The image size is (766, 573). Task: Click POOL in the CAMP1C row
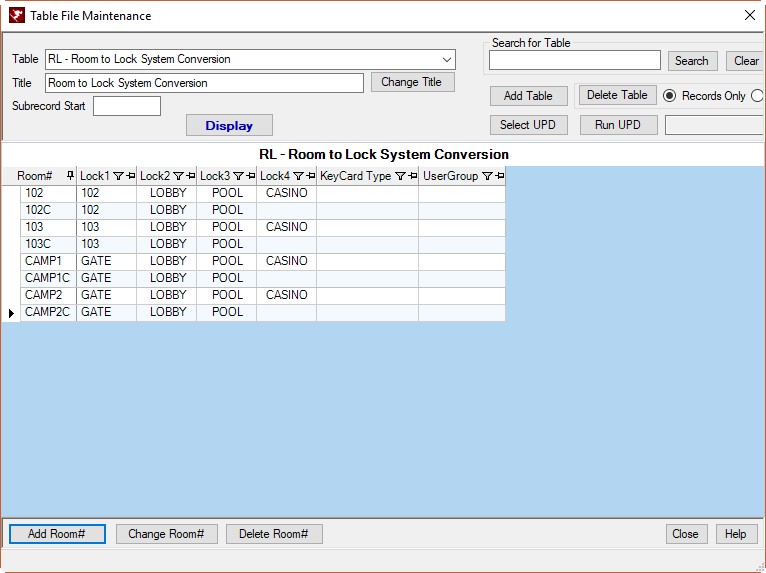coord(228,278)
